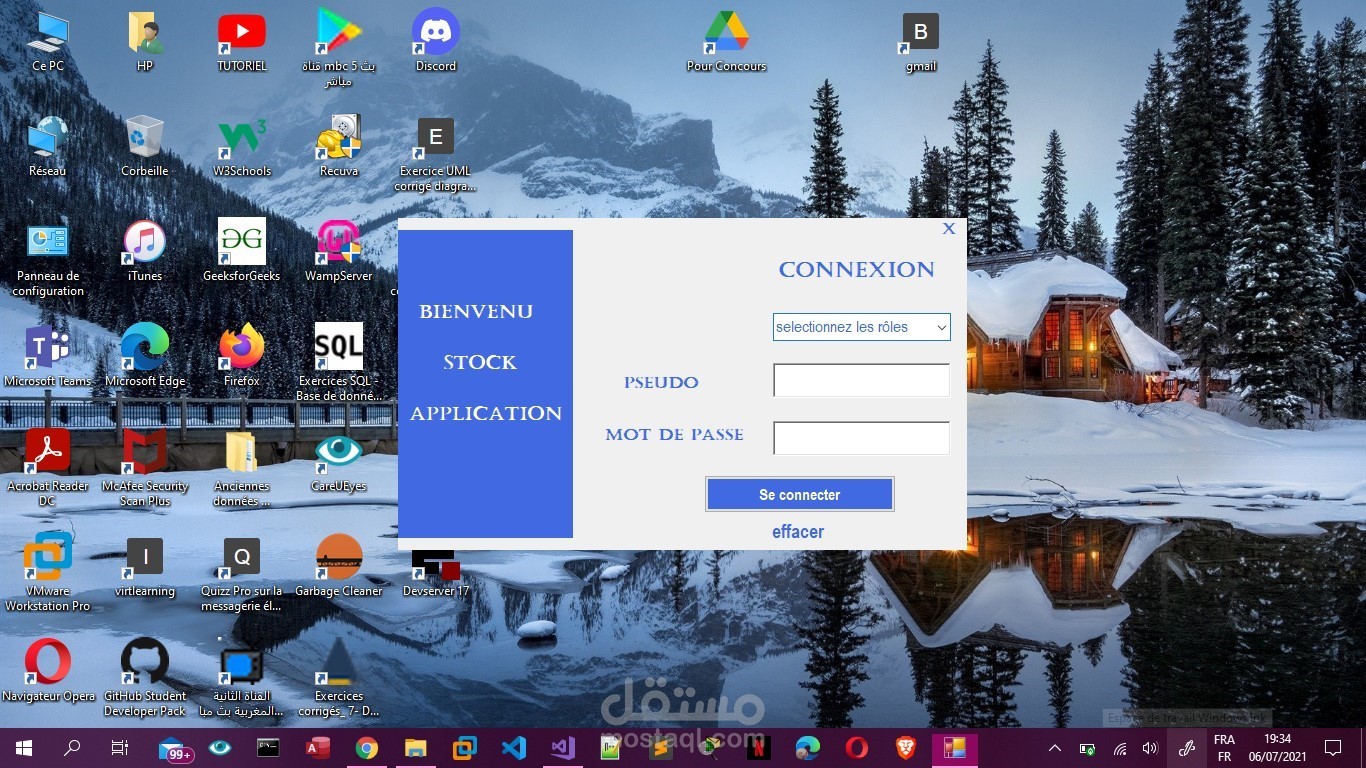The height and width of the screenshot is (768, 1366).
Task: Open Wi-Fi network settings in the tray
Action: (x=1120, y=748)
